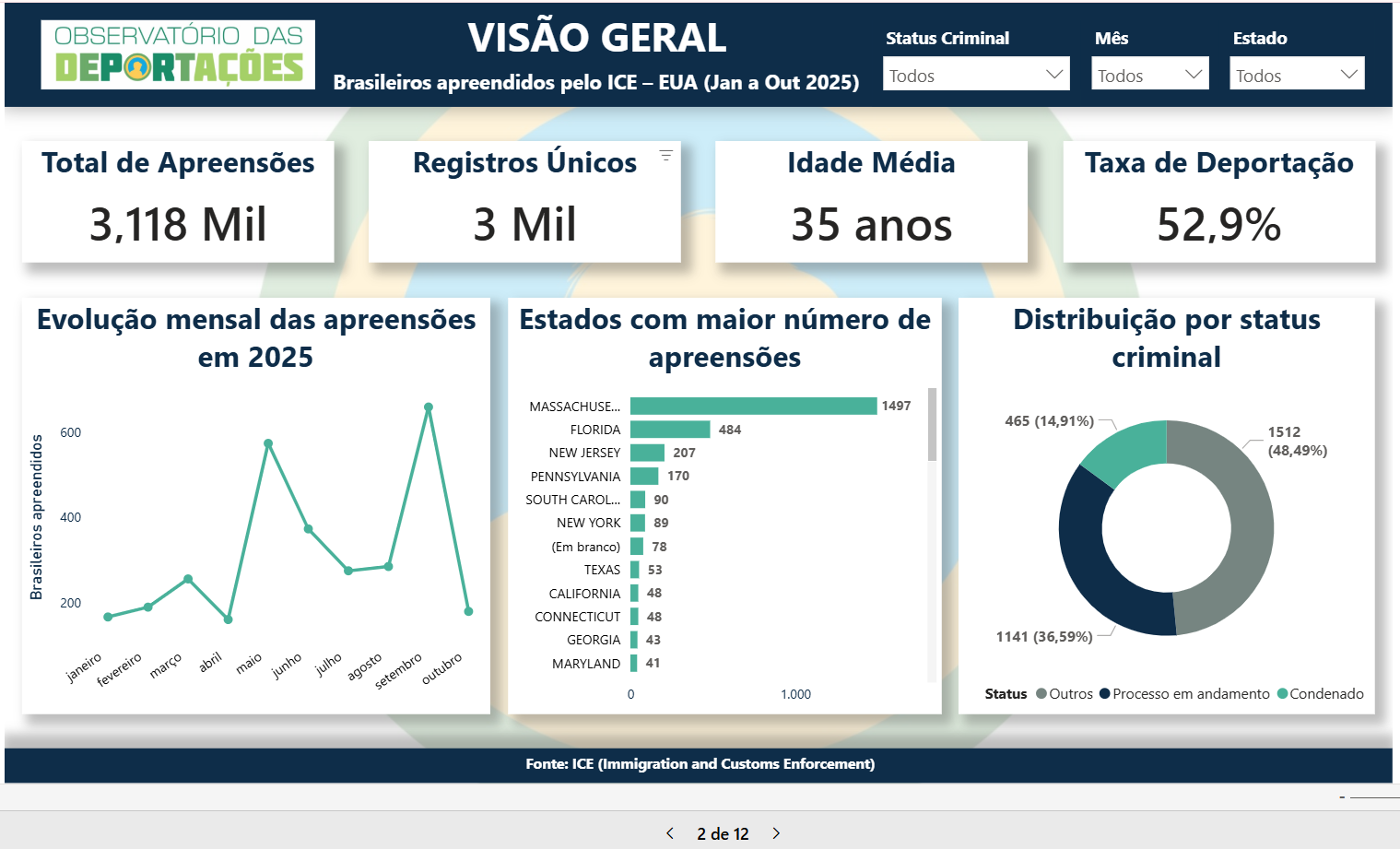Click the filter icon on Registros Únicos card
The height and width of the screenshot is (849, 1400).
tap(665, 156)
